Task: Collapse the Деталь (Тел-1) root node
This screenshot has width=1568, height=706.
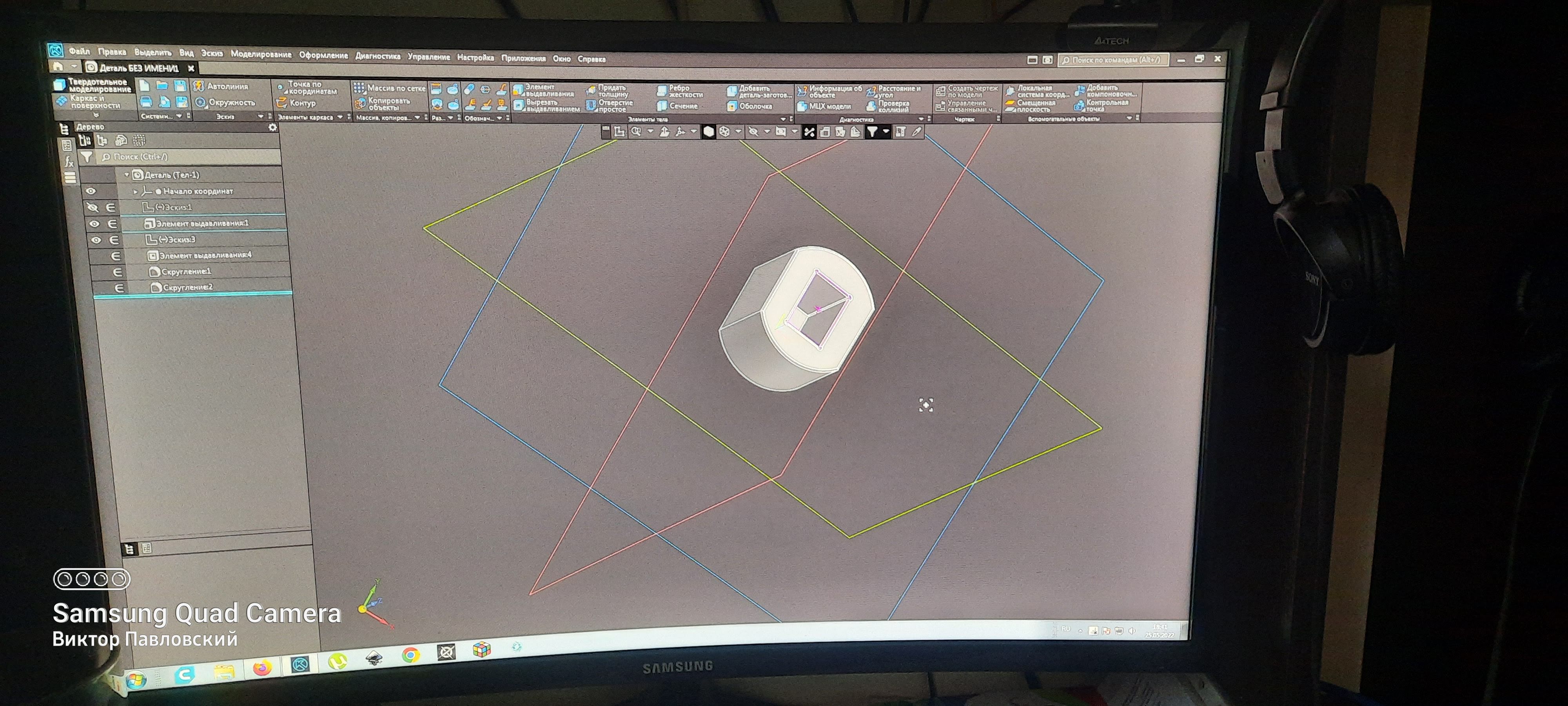Action: coord(127,175)
